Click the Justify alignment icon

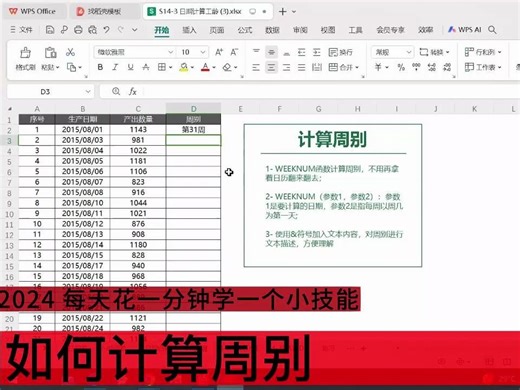coord(301,68)
